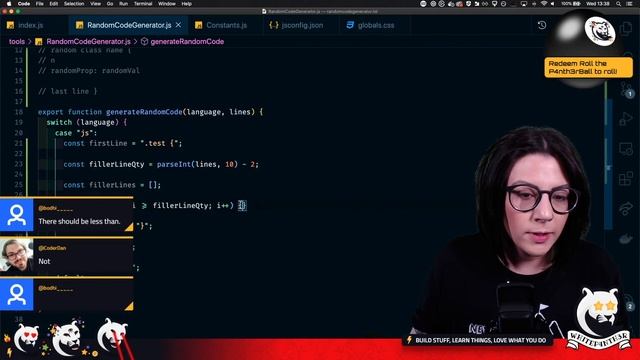Click line number 21 in the gutter

pyautogui.click(x=19, y=143)
